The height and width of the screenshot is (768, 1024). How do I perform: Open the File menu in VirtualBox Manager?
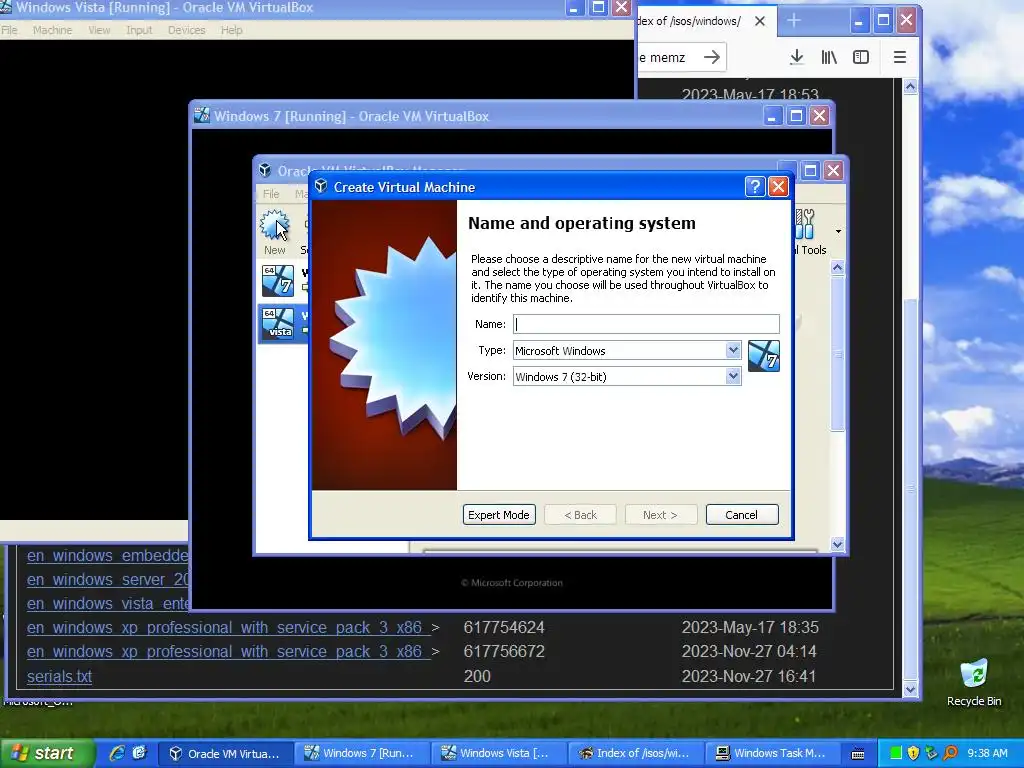tap(271, 194)
